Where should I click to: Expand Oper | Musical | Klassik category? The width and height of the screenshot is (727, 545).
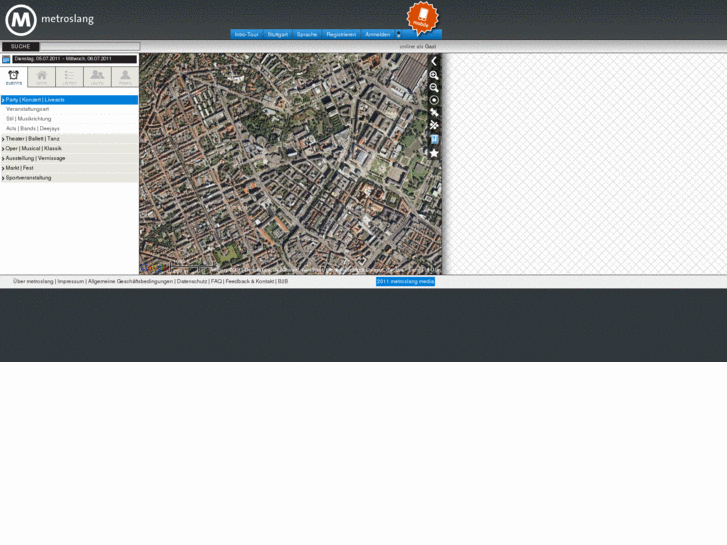point(70,148)
